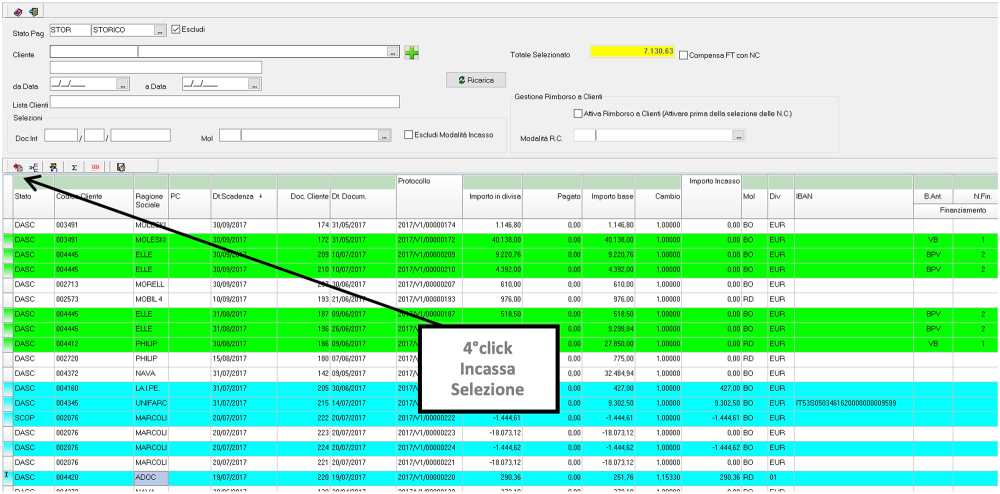Screen dimensions: 1000x494
Task: Check the Escludi Modalità Incasso checkbox
Action: (408, 135)
